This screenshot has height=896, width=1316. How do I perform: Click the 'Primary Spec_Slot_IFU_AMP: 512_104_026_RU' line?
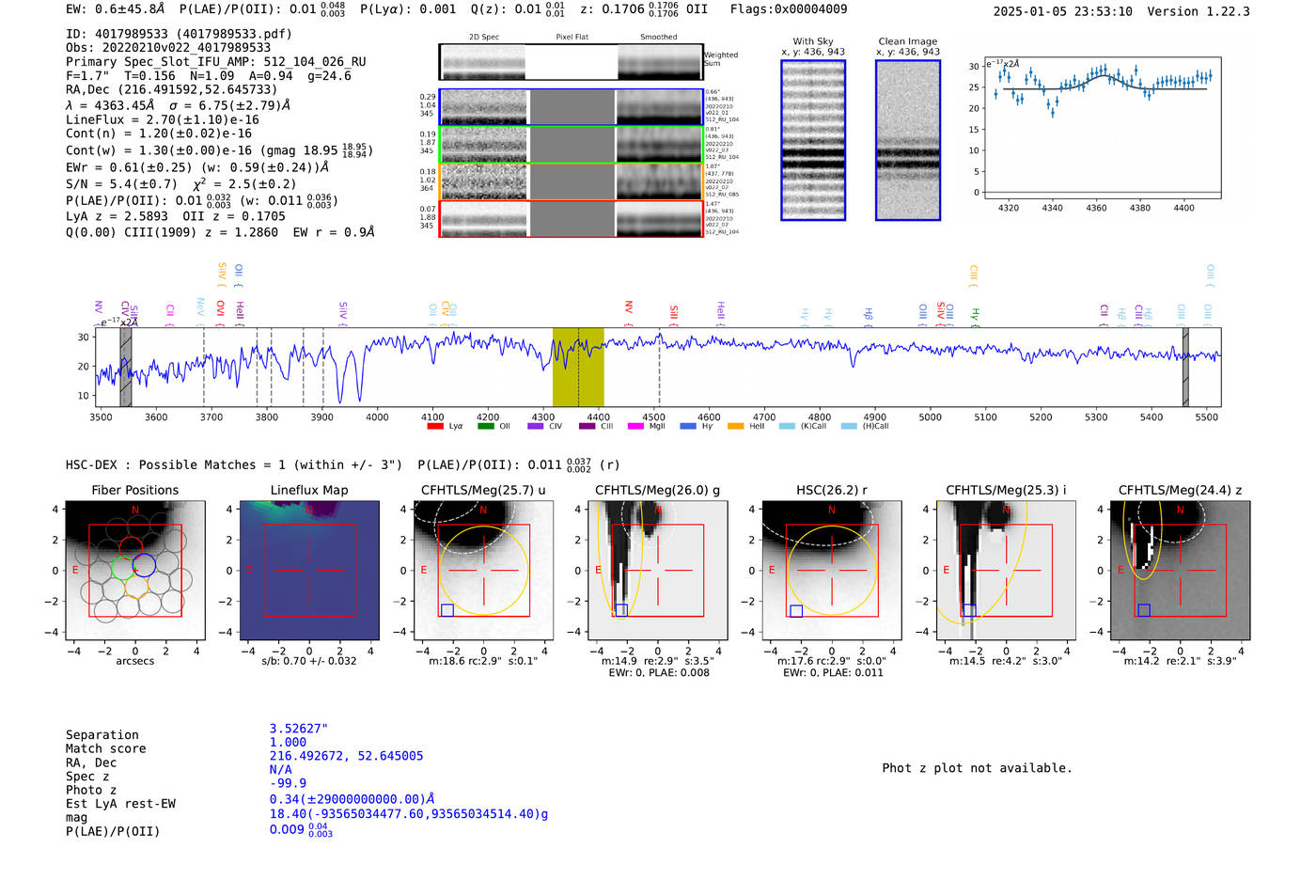tap(216, 62)
